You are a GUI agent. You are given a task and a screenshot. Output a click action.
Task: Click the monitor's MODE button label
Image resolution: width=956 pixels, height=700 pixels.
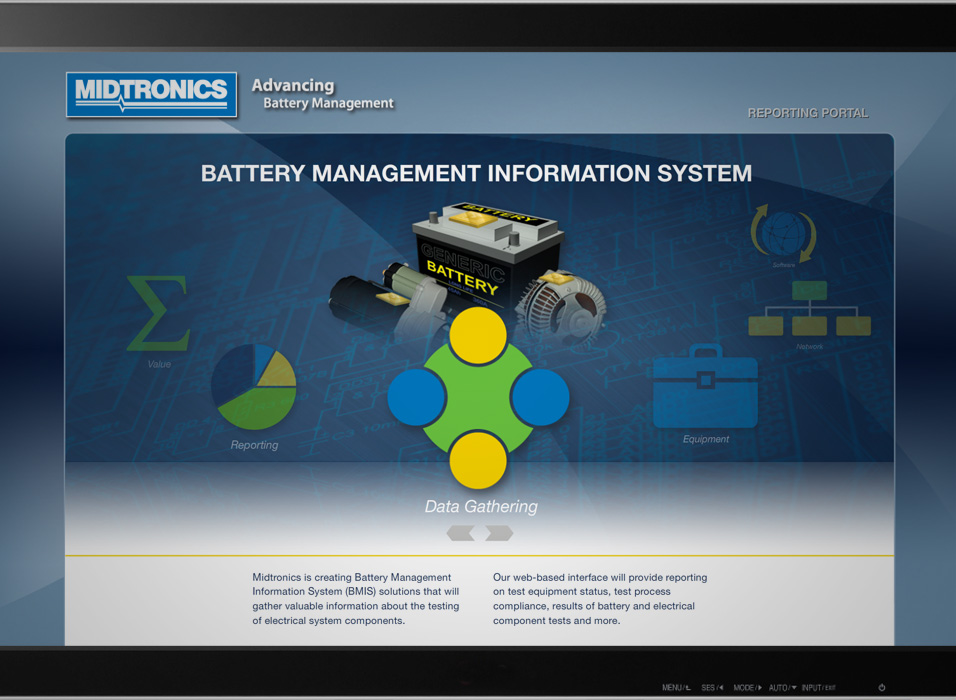coord(747,688)
